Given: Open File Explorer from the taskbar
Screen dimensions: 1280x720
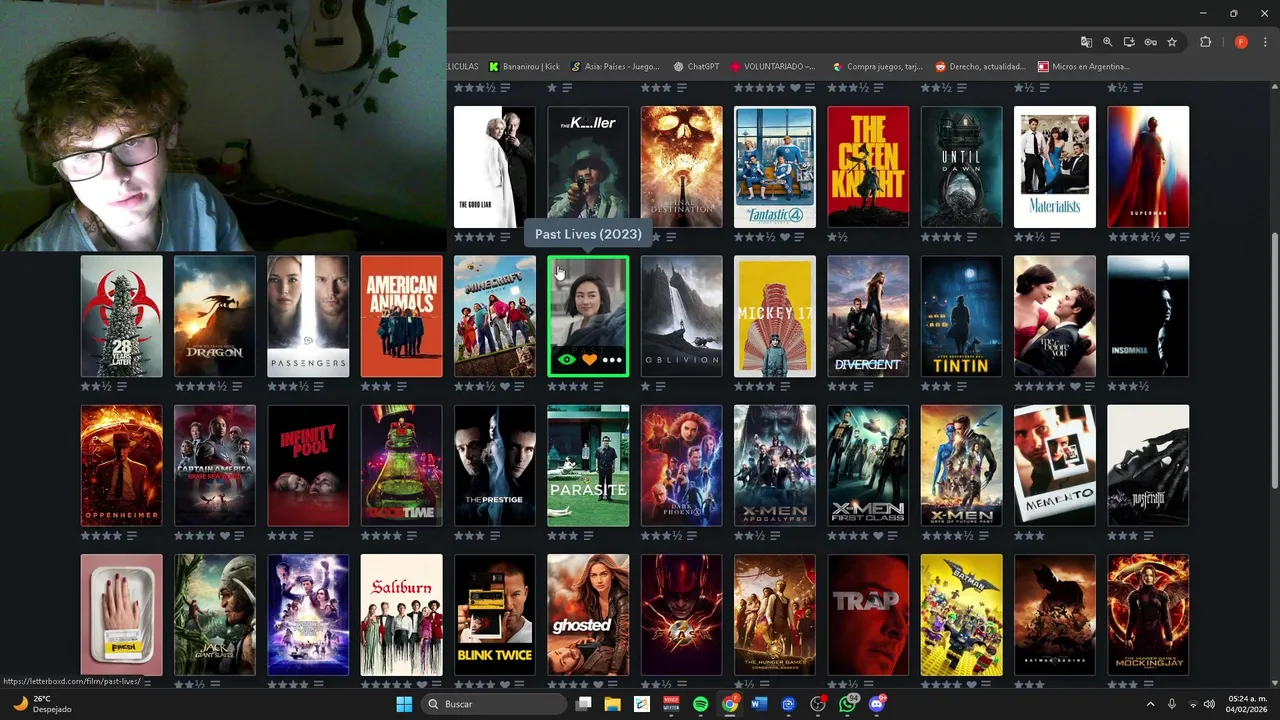Looking at the screenshot, I should [x=612, y=704].
